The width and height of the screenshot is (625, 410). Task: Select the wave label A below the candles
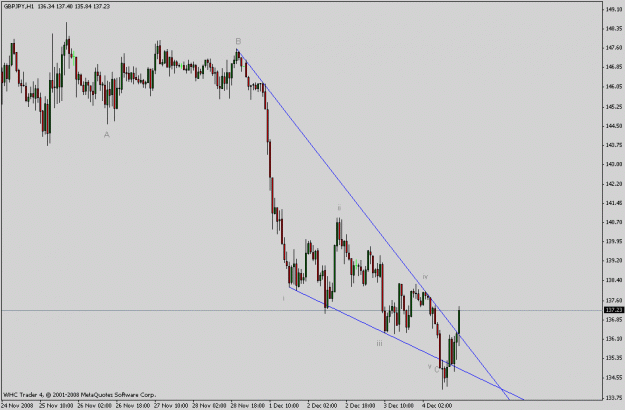pos(106,135)
